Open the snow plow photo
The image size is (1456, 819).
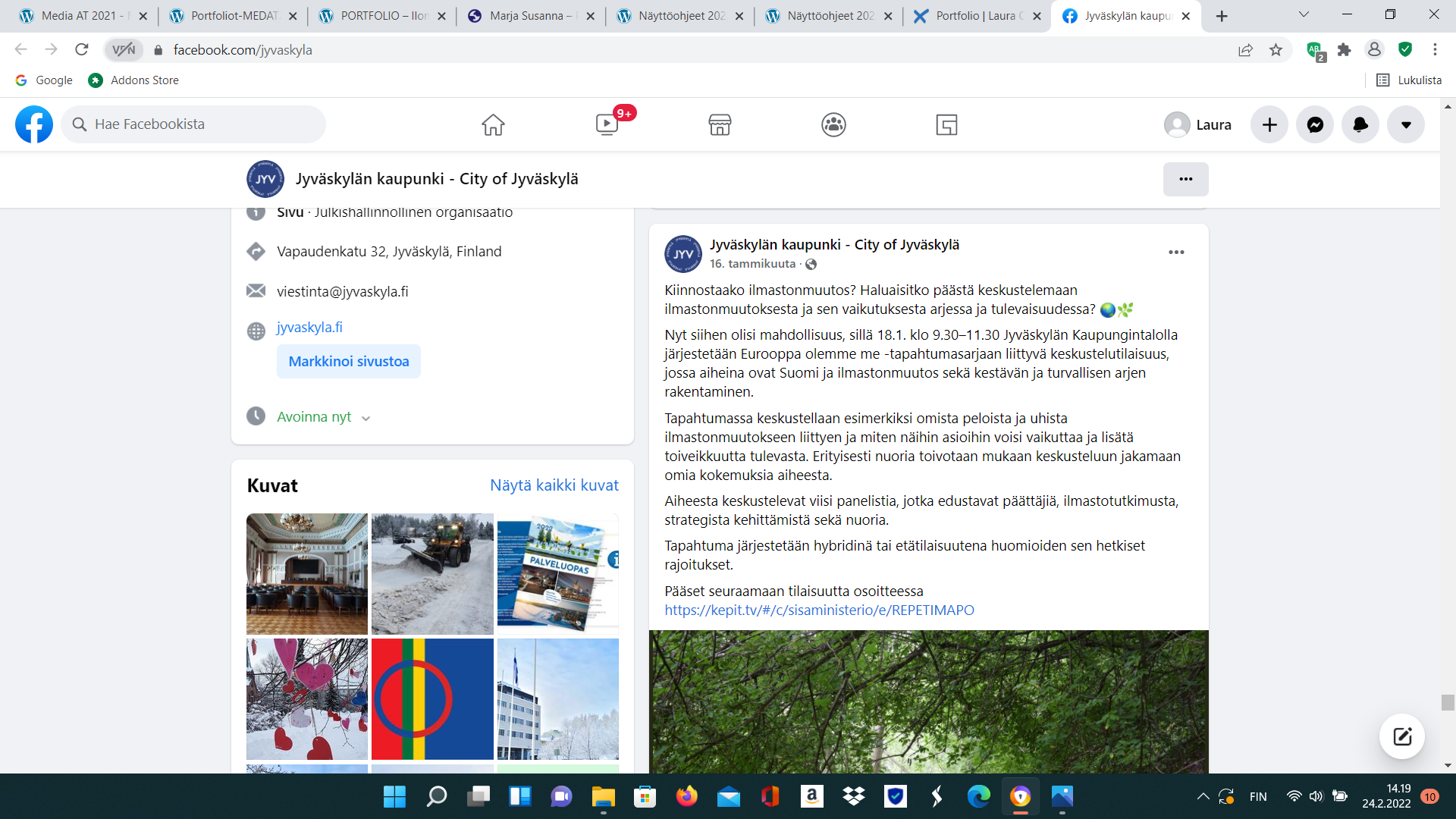point(432,574)
